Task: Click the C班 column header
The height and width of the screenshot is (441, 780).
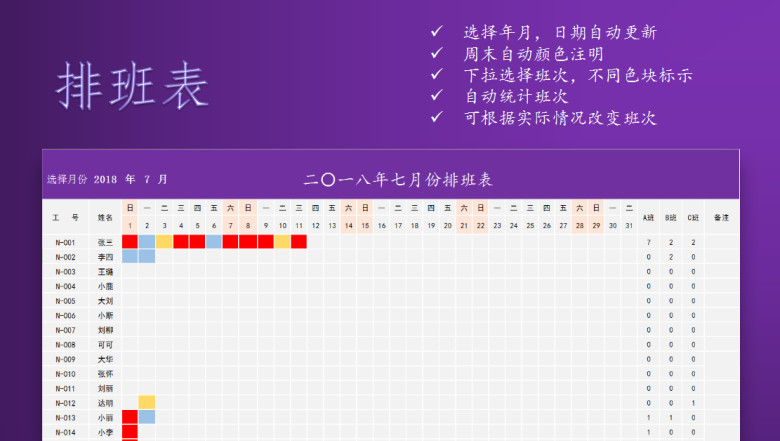Action: 693,217
